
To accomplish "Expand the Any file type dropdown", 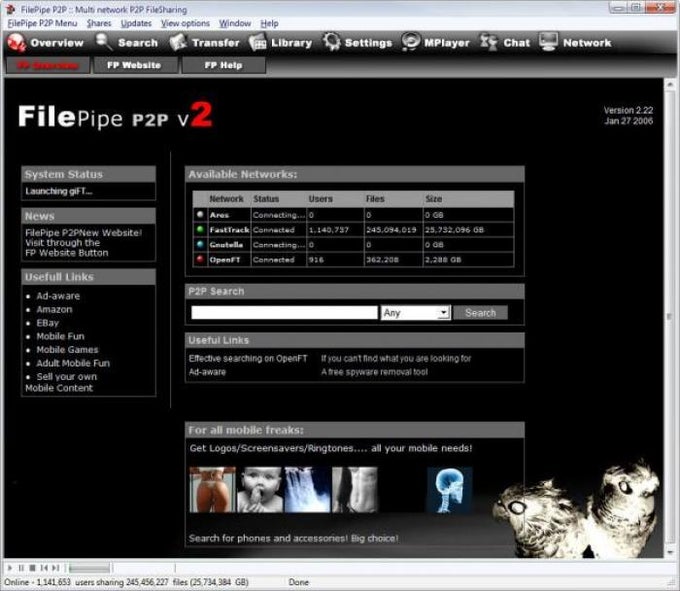I will point(415,313).
